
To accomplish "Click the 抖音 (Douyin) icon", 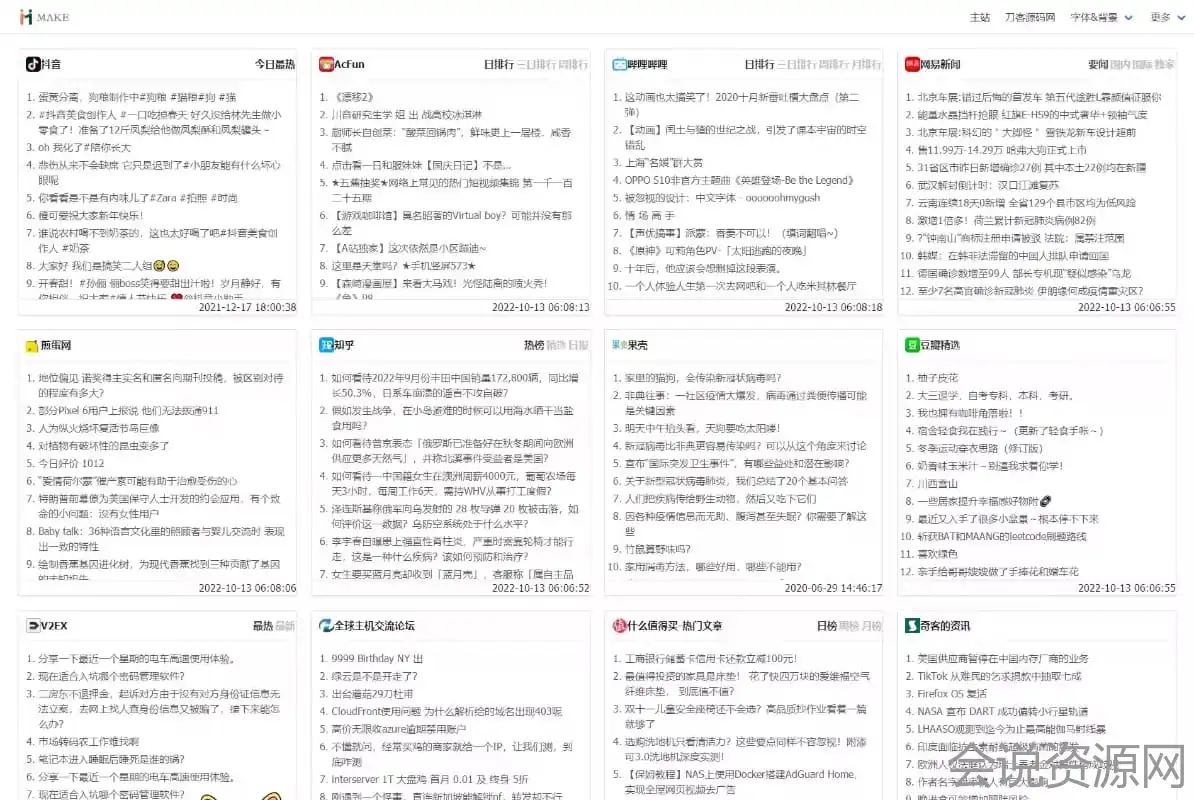I will tap(33, 65).
